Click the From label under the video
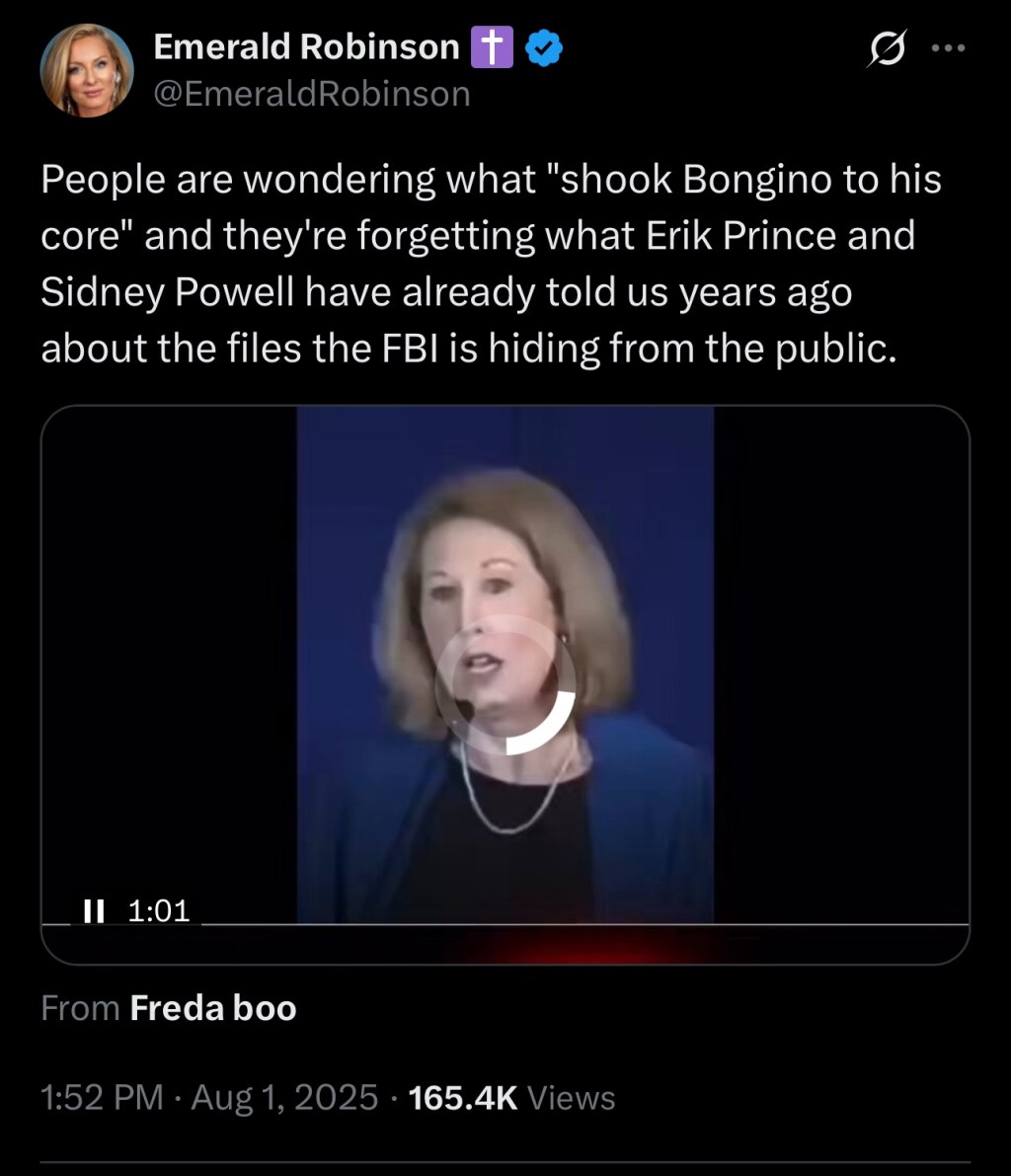 click(80, 1008)
